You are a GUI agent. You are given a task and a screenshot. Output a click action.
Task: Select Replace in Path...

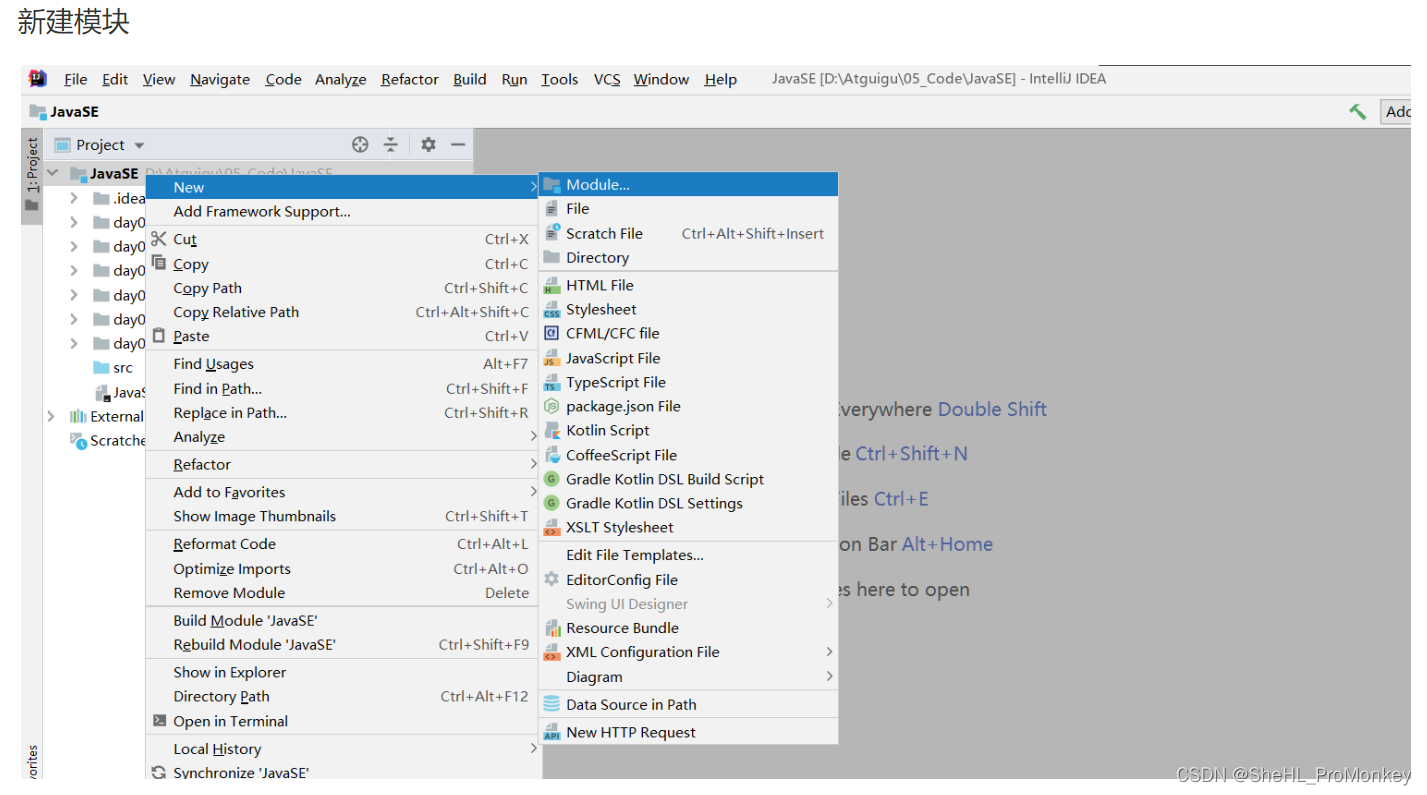344,412
